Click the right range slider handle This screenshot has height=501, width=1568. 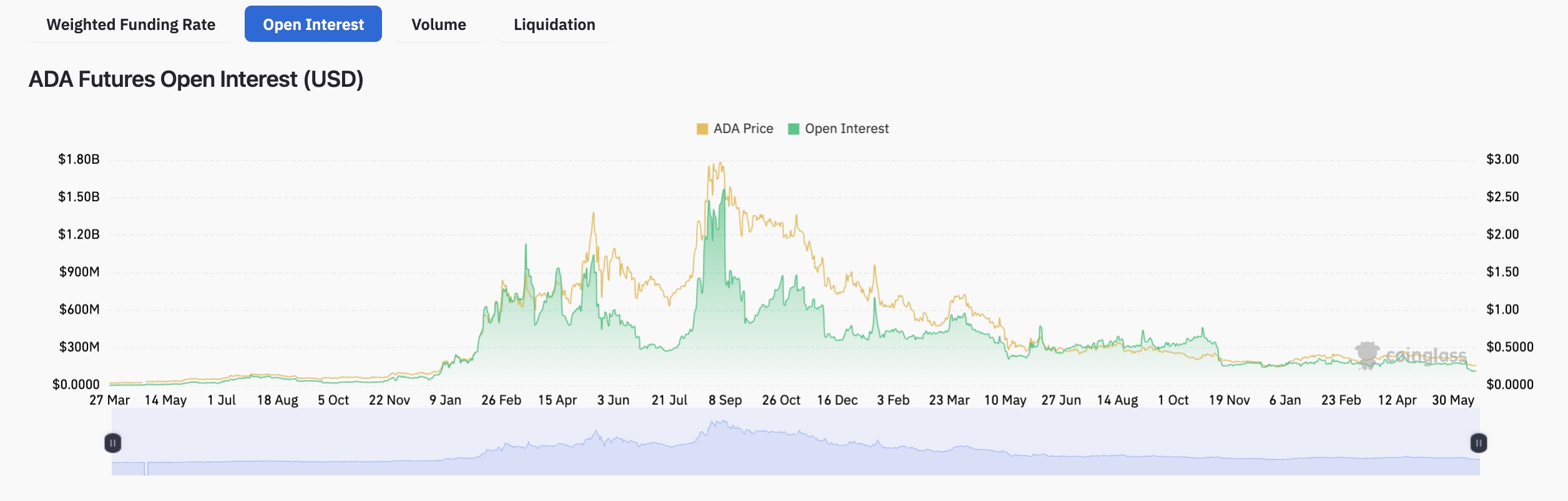click(1478, 443)
